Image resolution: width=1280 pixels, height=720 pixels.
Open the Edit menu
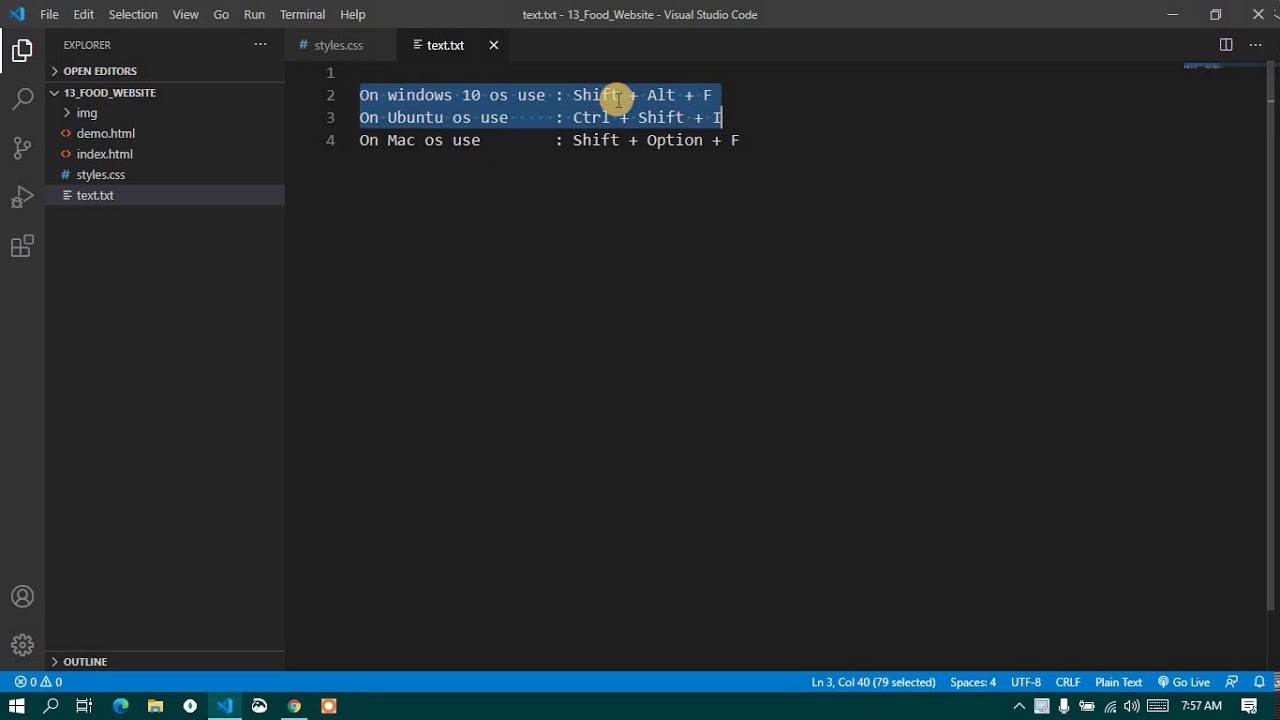click(83, 14)
